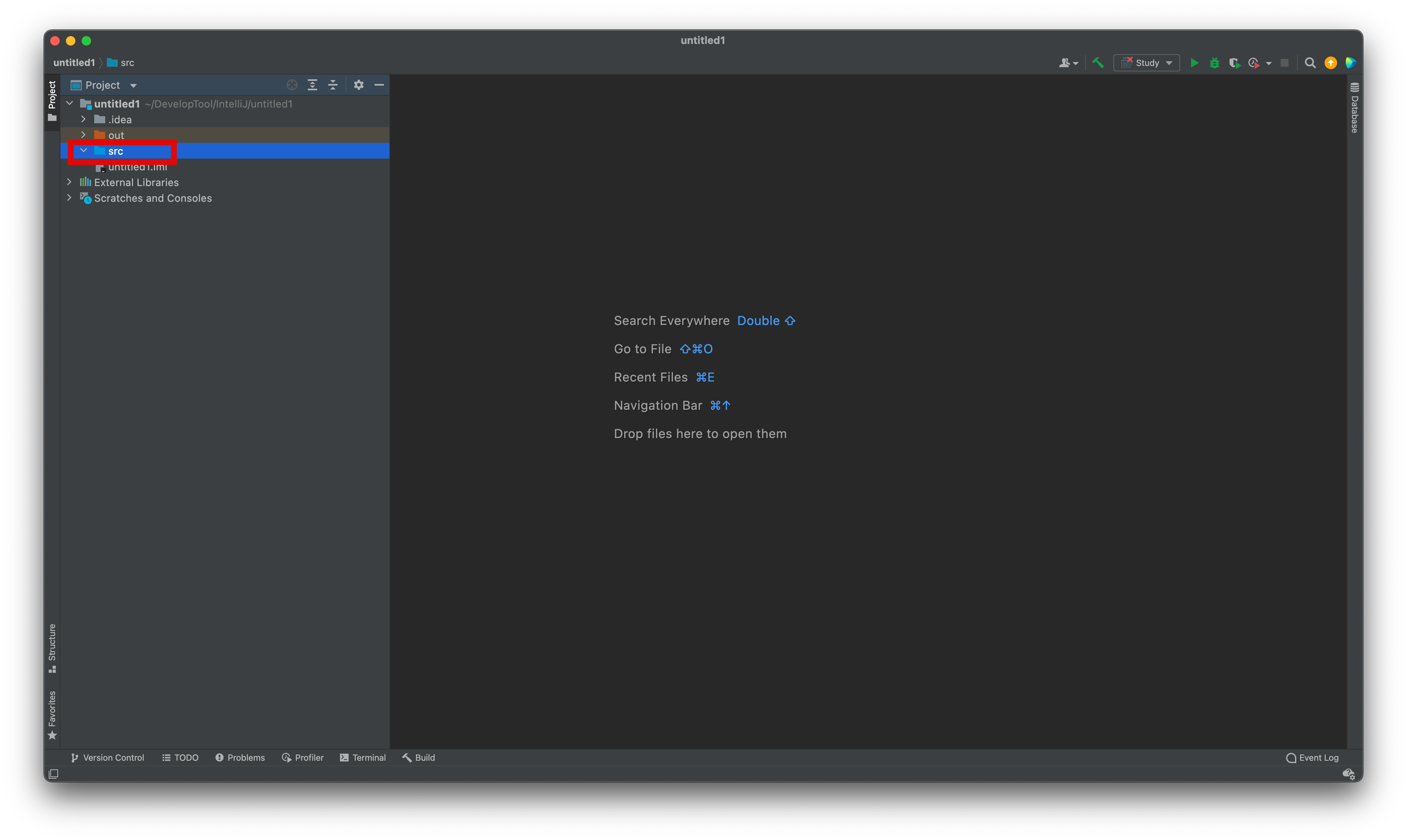Open Project panel gear options
This screenshot has width=1407, height=840.
[358, 85]
